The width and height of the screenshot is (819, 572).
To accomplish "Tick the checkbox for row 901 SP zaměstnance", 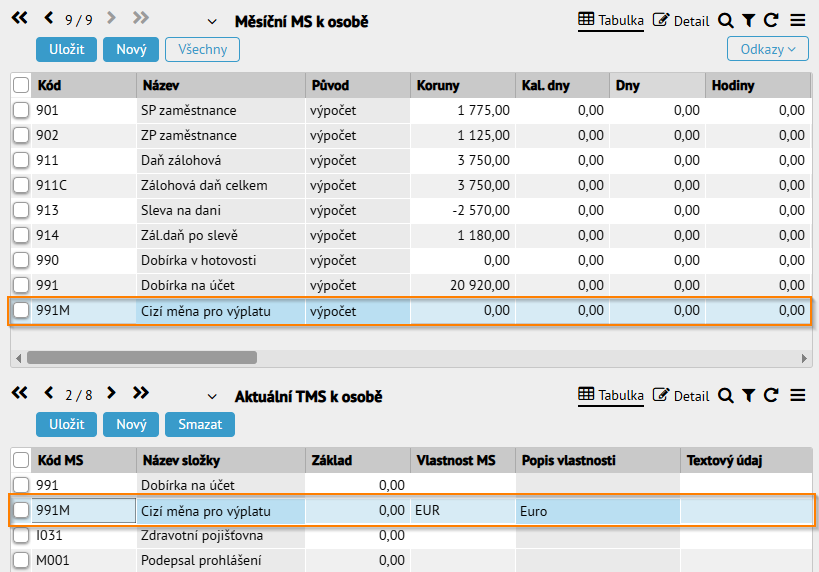I will 21,110.
